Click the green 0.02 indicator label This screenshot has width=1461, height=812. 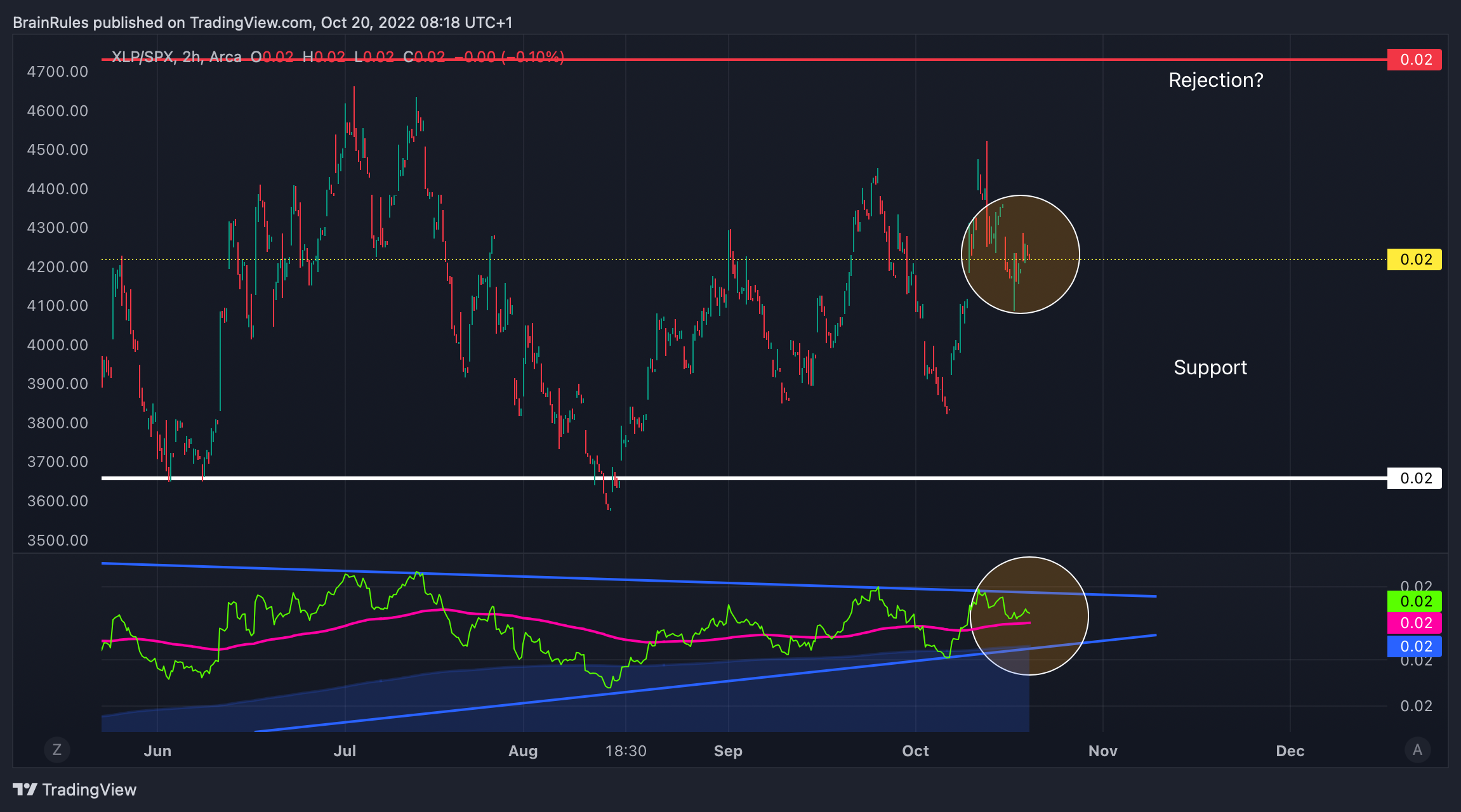(1414, 601)
